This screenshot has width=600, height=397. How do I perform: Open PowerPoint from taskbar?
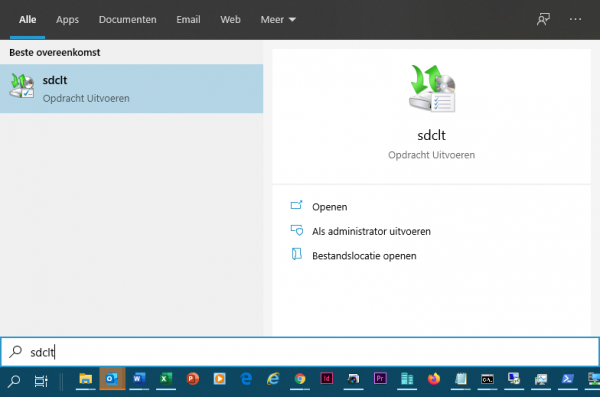[x=192, y=379]
